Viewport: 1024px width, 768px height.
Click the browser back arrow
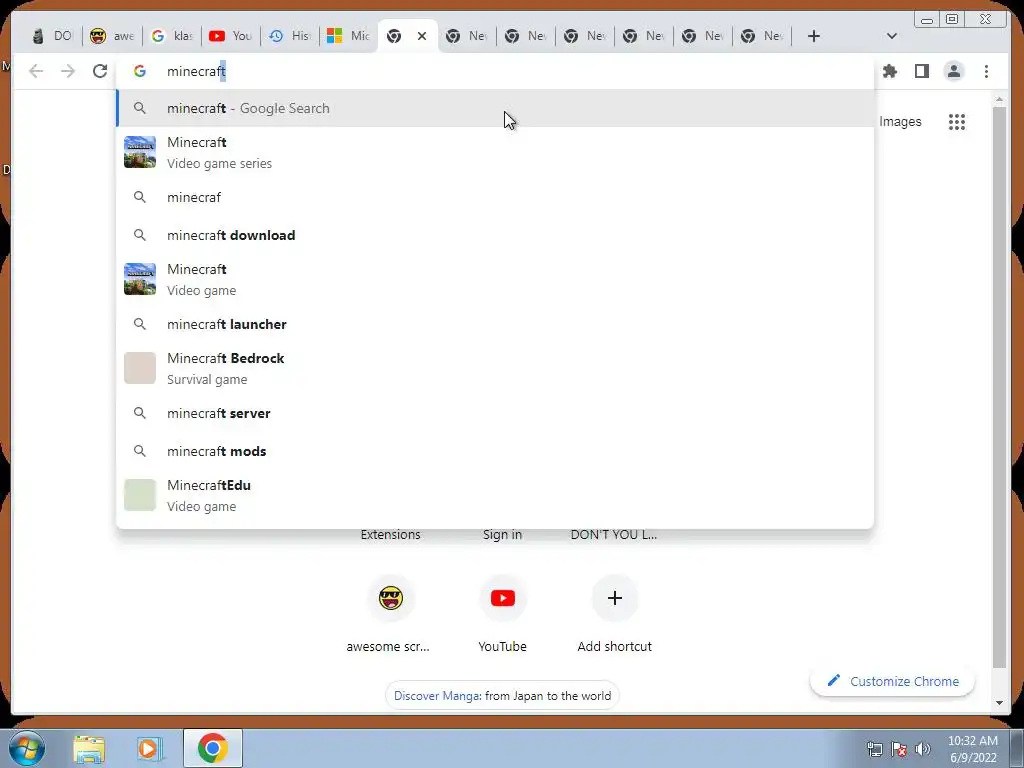36,71
